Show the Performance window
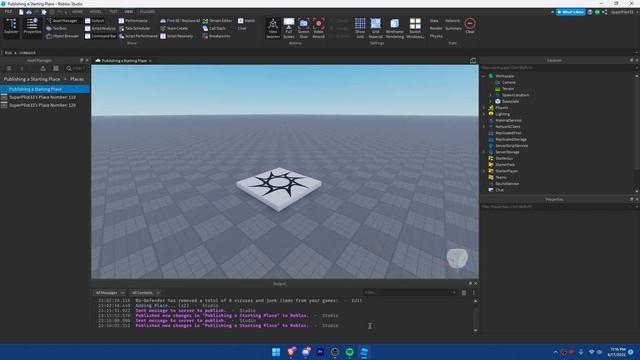 (133, 20)
